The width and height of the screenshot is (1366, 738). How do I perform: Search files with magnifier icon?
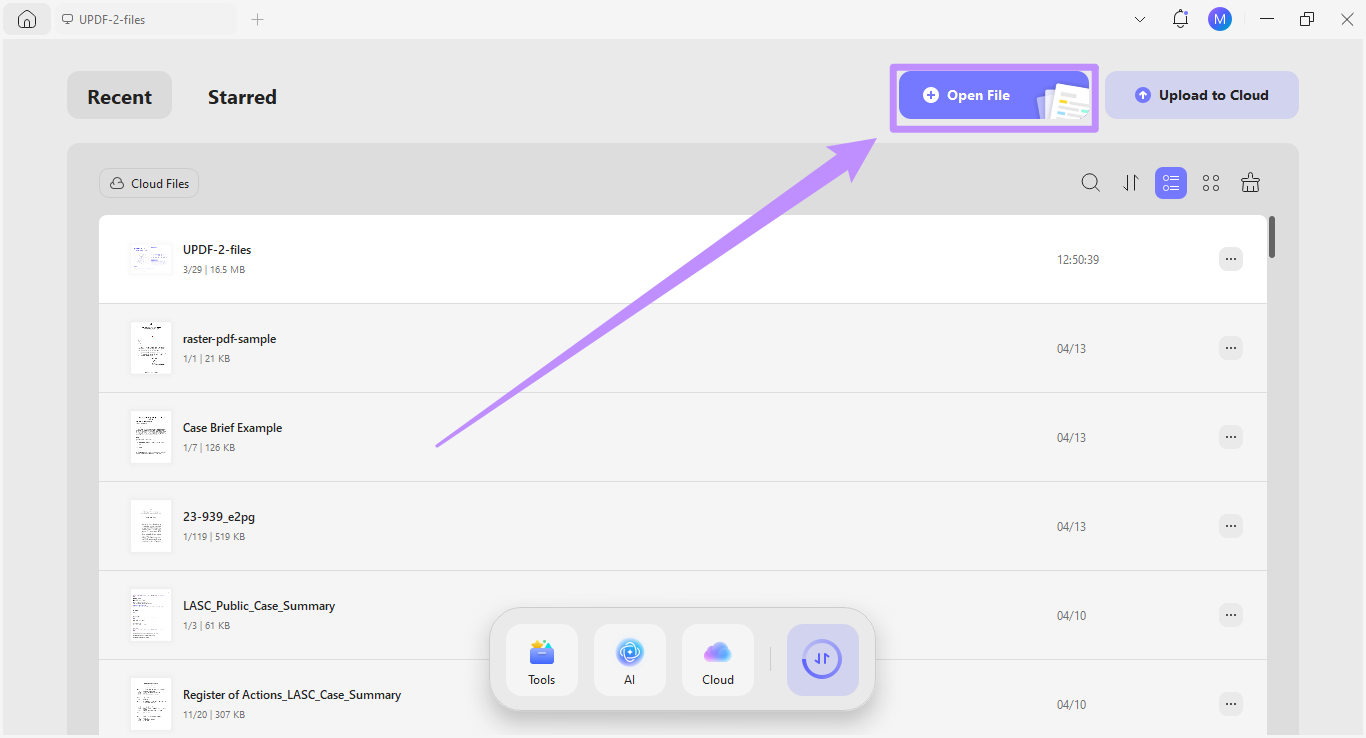coord(1091,183)
